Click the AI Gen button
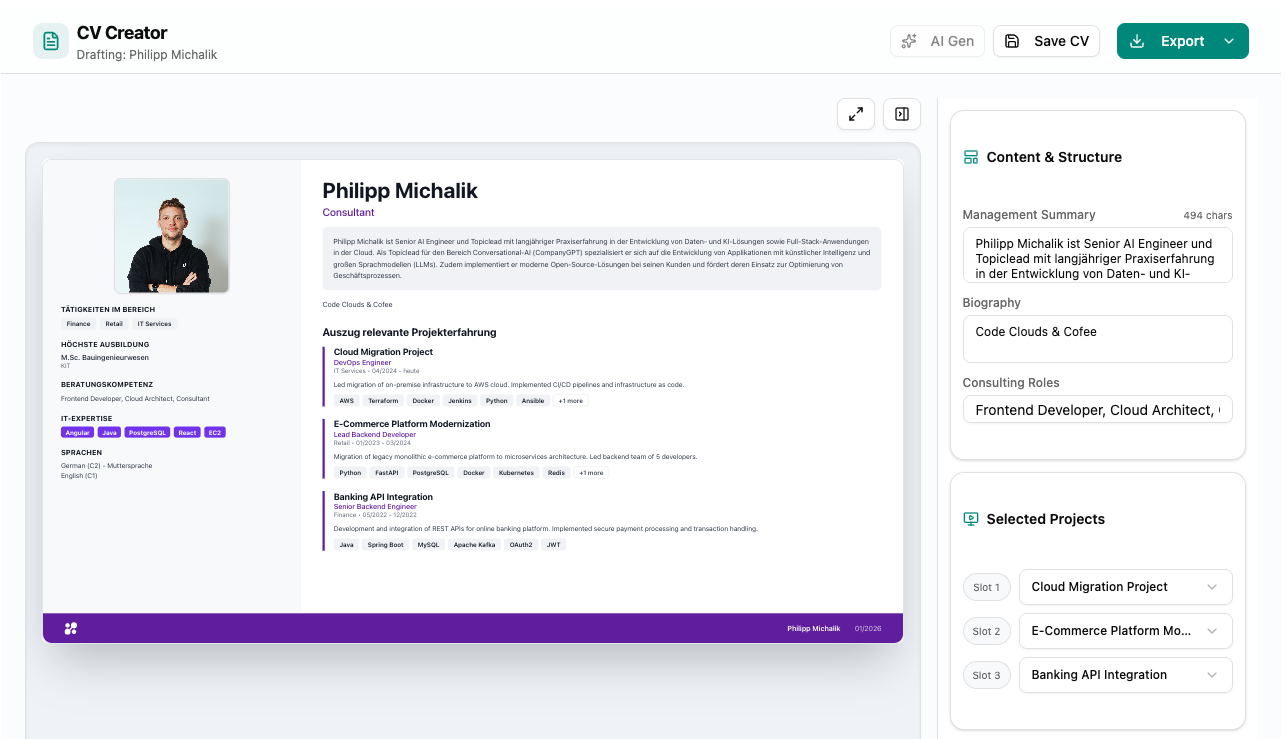1286x739 pixels. click(x=937, y=41)
